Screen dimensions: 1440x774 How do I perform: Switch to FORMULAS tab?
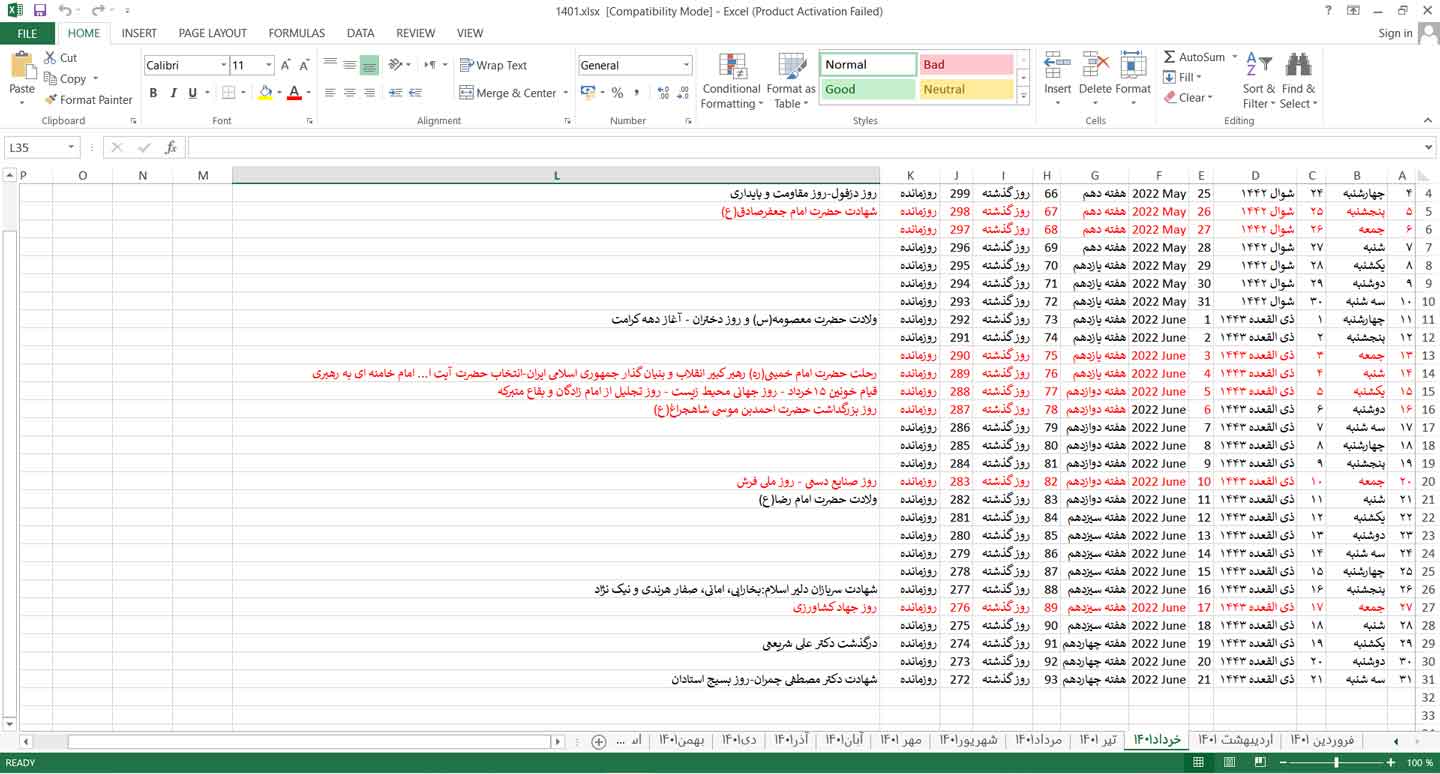click(296, 33)
